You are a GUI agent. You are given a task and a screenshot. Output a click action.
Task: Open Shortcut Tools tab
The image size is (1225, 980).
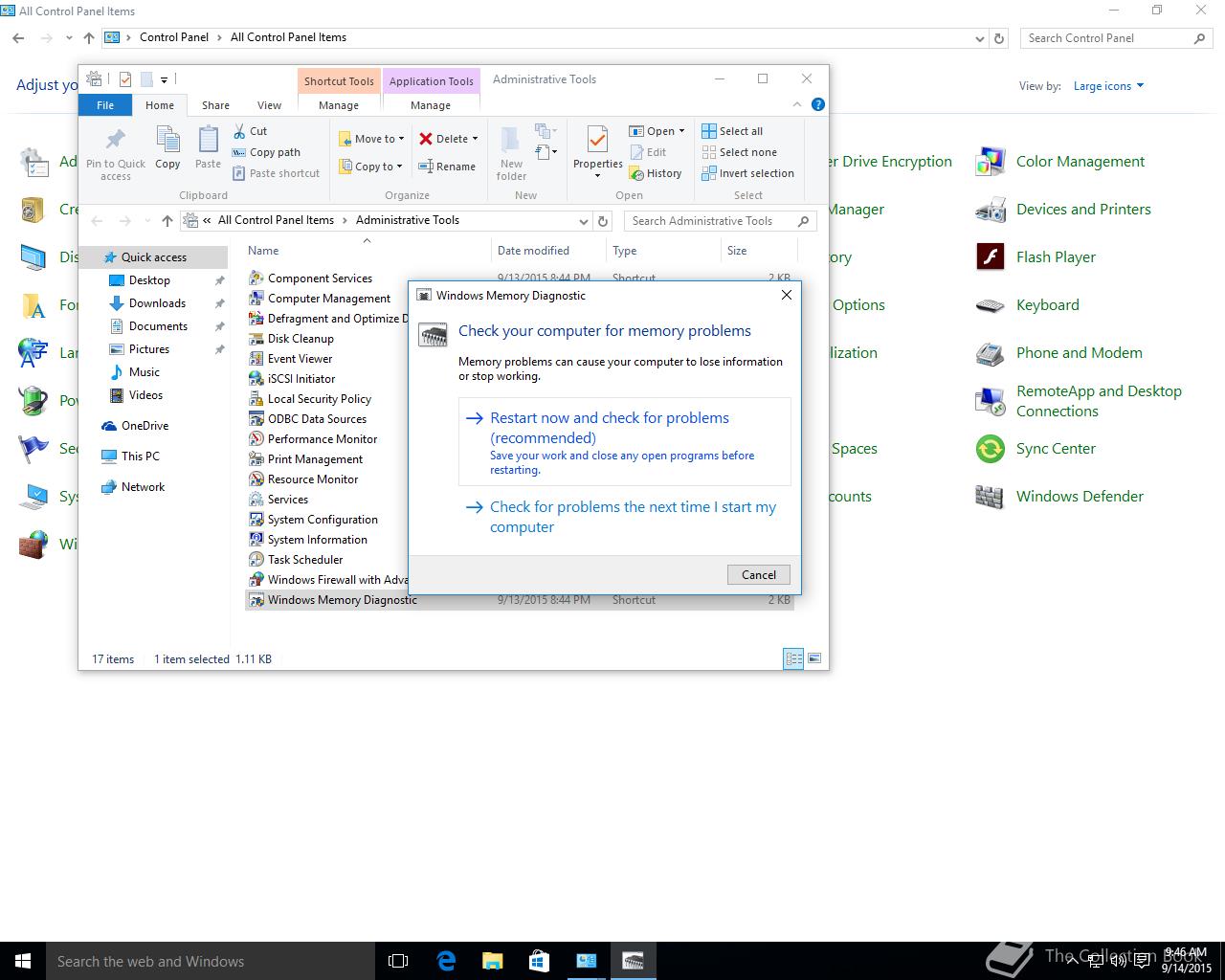[x=339, y=81]
